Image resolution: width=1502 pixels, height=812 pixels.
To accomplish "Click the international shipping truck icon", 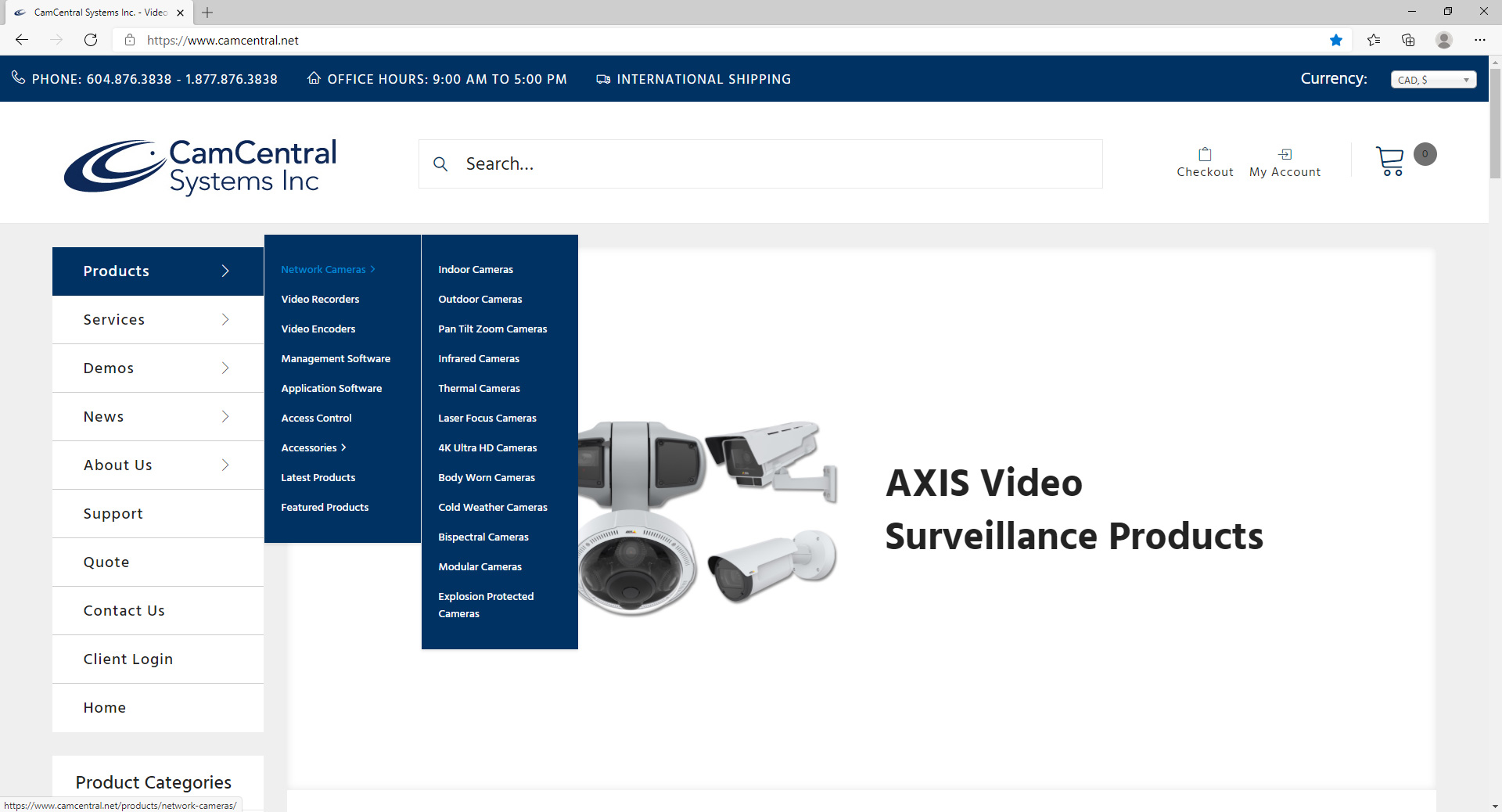I will [602, 78].
